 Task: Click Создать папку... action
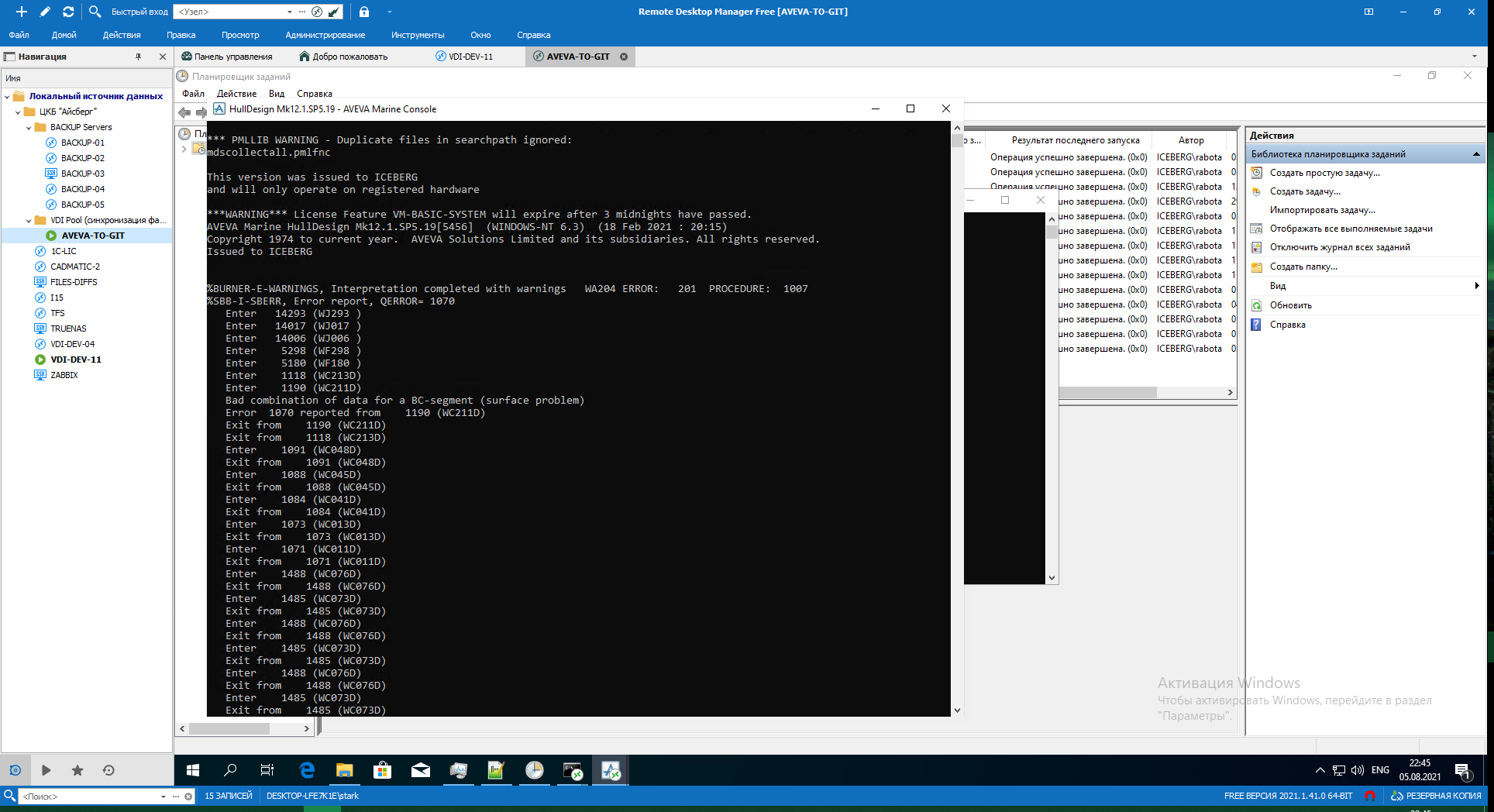[1303, 267]
